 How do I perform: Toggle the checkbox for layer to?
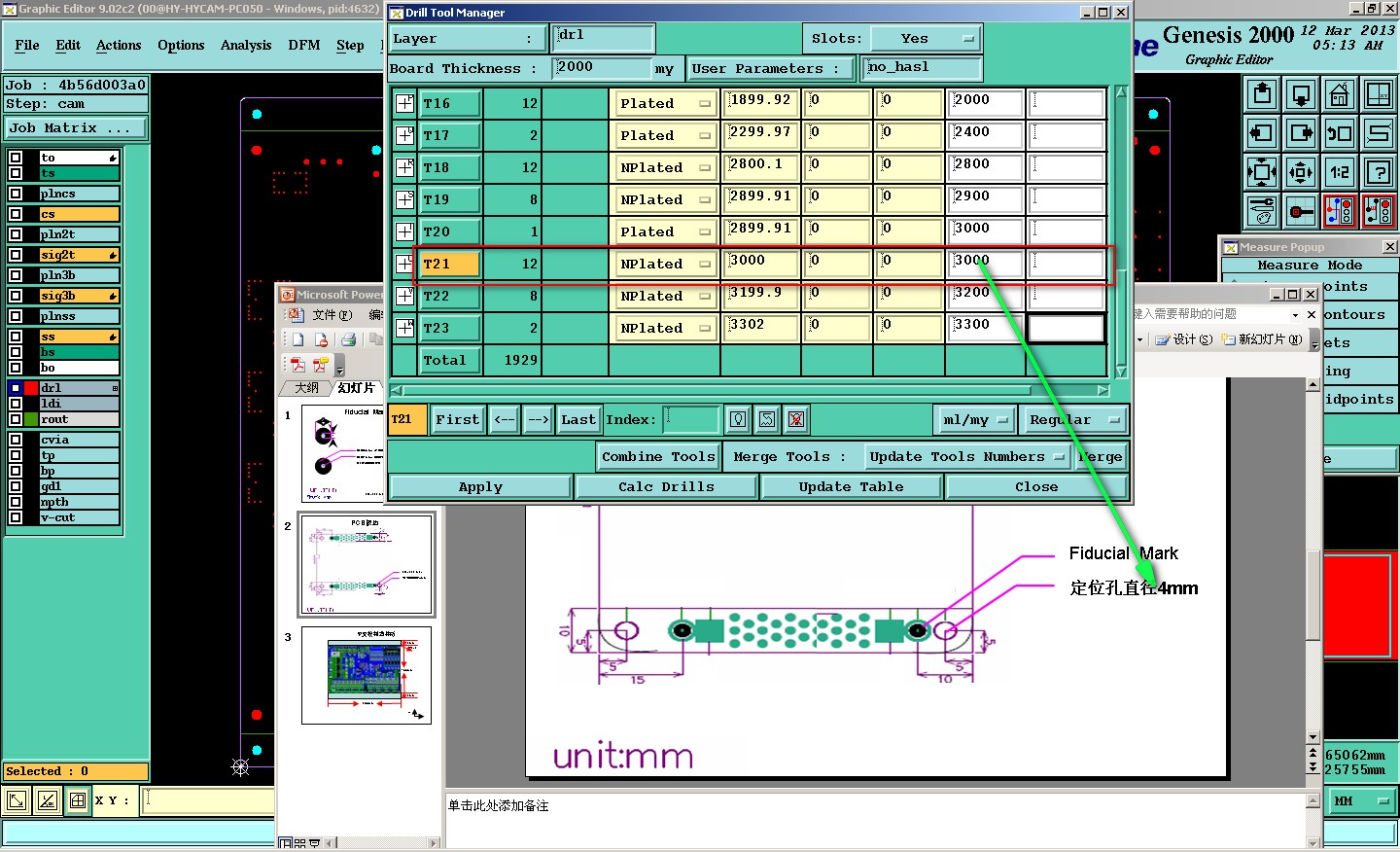[16, 158]
